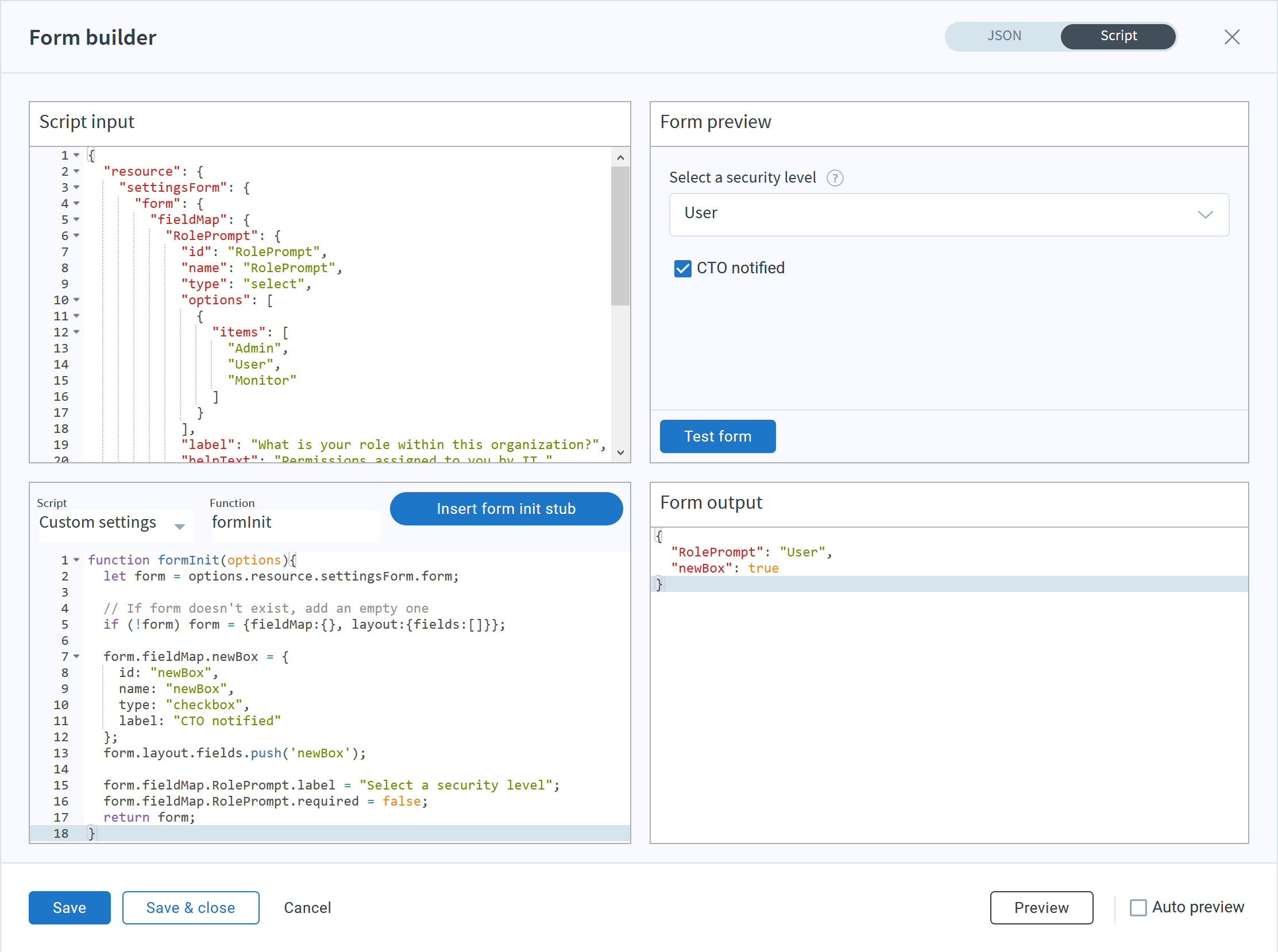Image resolution: width=1278 pixels, height=952 pixels.
Task: Collapse the formInit function fold arrow
Action: 76,560
